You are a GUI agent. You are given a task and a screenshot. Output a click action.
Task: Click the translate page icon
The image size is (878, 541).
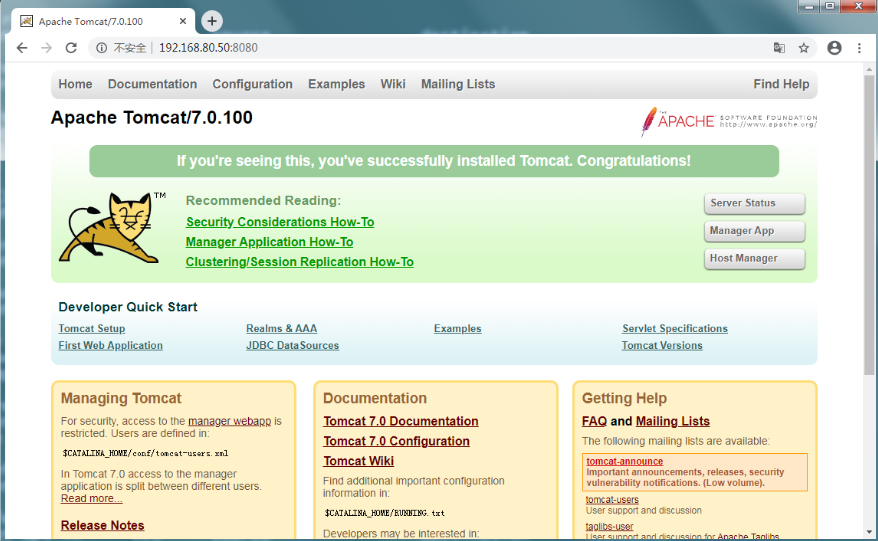779,47
